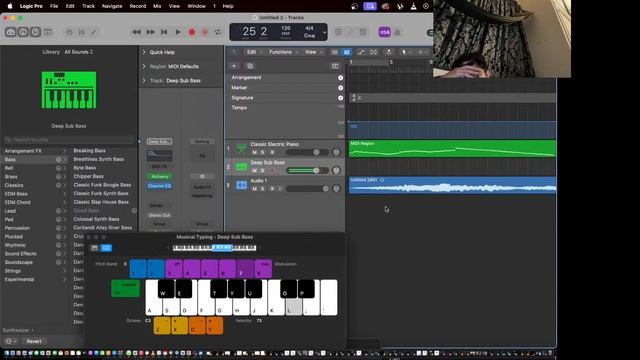Start playback with the Play button
This screenshot has width=640, height=360.
pyautogui.click(x=178, y=32)
